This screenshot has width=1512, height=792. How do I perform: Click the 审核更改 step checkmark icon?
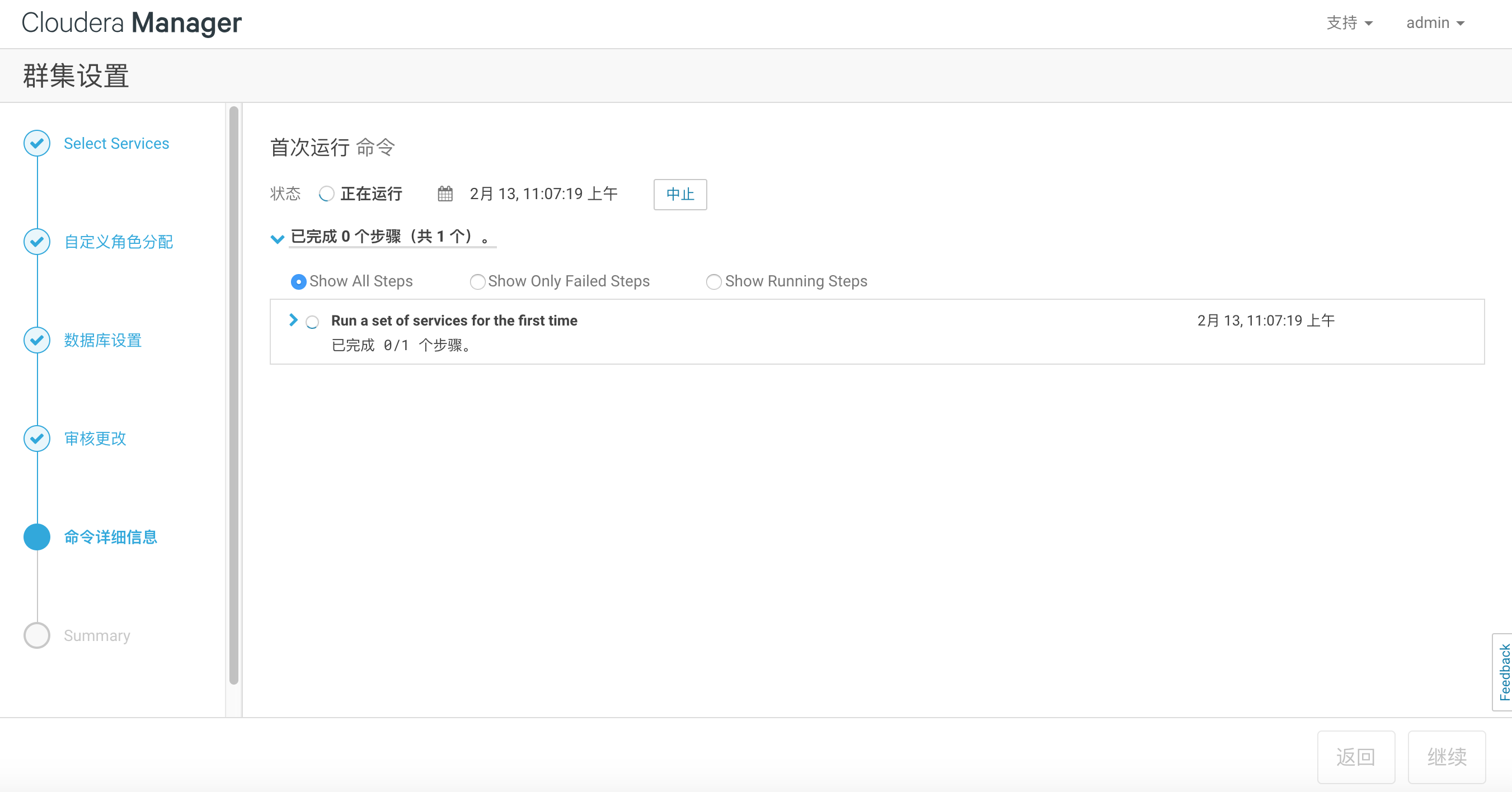[37, 439]
